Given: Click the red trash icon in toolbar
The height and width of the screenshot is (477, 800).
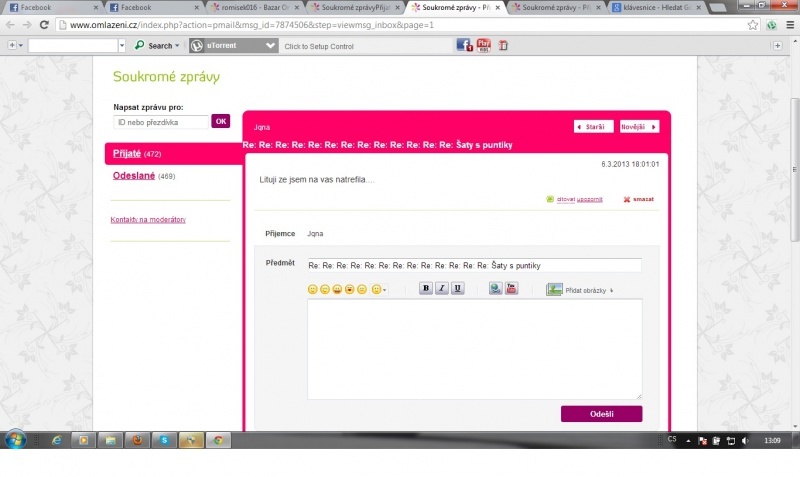Looking at the screenshot, I should coord(503,45).
